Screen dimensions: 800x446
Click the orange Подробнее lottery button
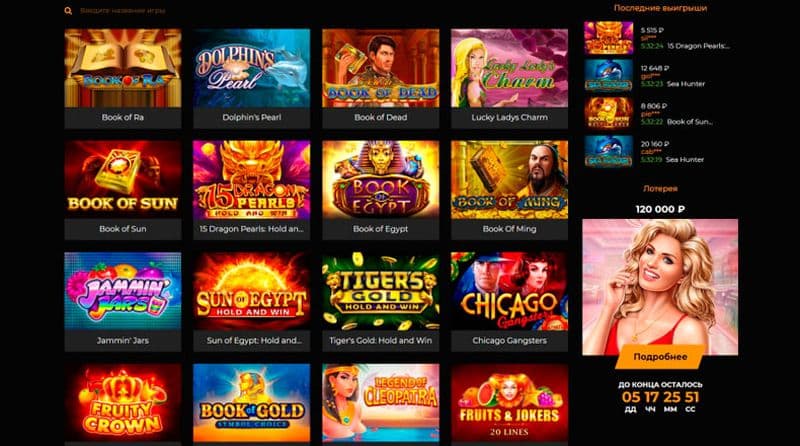660,357
